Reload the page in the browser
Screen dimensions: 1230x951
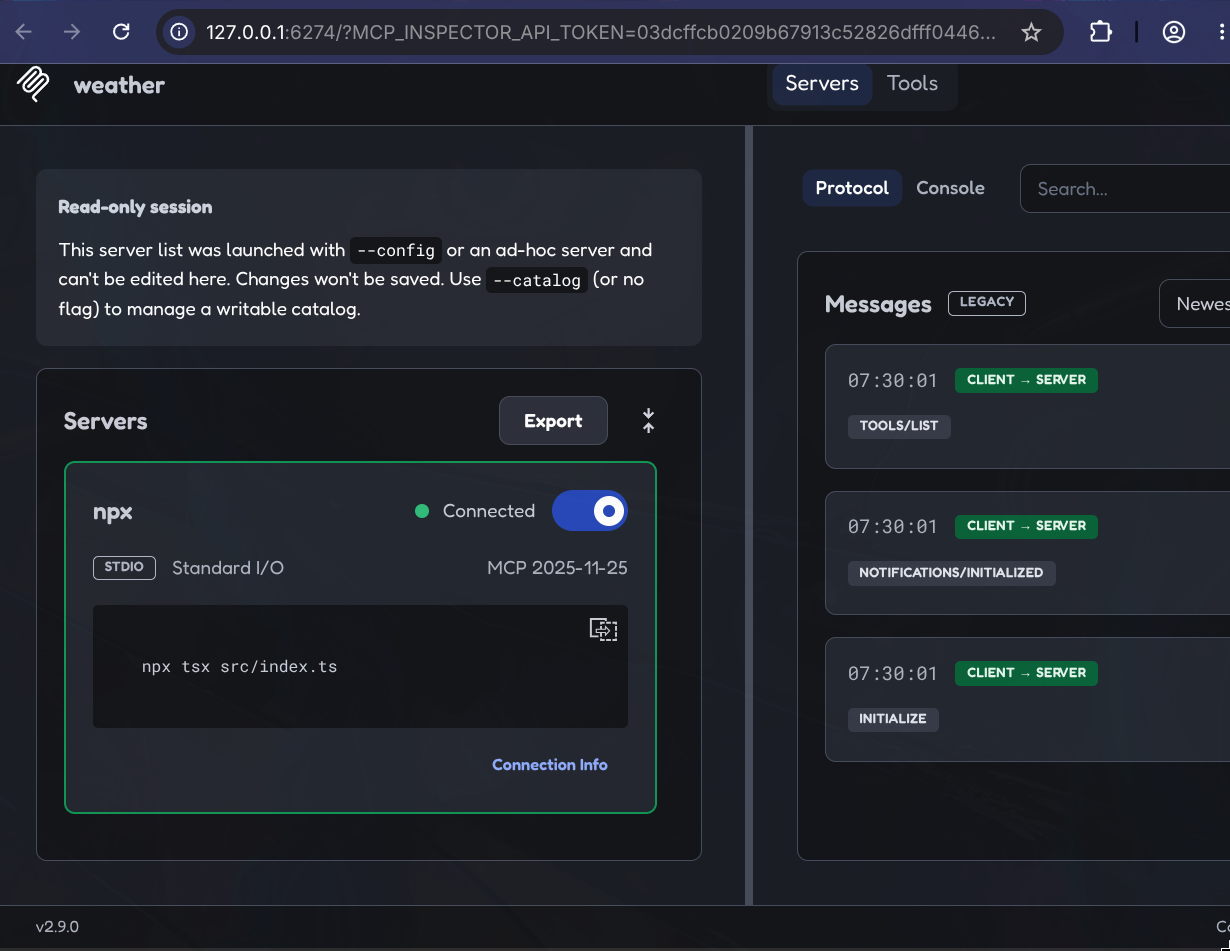[121, 32]
